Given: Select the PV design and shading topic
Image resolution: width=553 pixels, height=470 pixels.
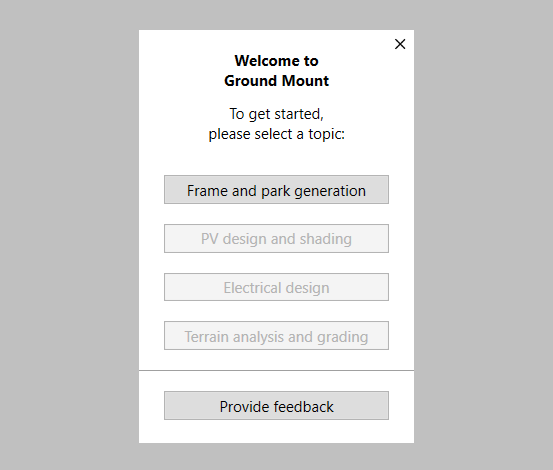Looking at the screenshot, I should point(276,238).
